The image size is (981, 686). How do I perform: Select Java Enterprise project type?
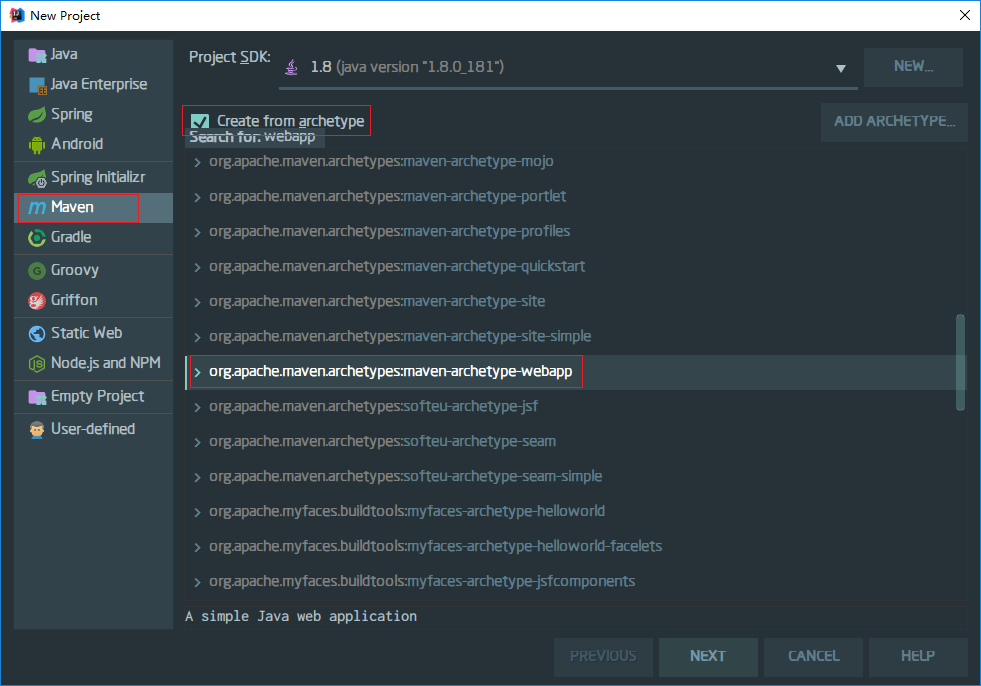click(x=93, y=84)
